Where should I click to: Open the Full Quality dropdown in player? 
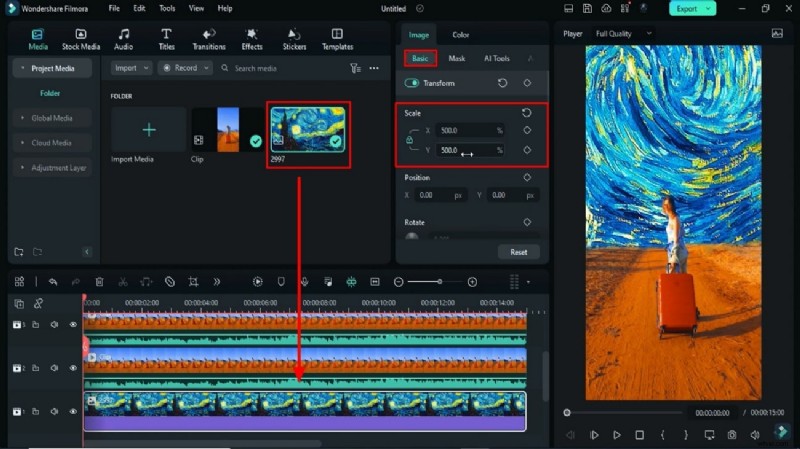coord(624,33)
